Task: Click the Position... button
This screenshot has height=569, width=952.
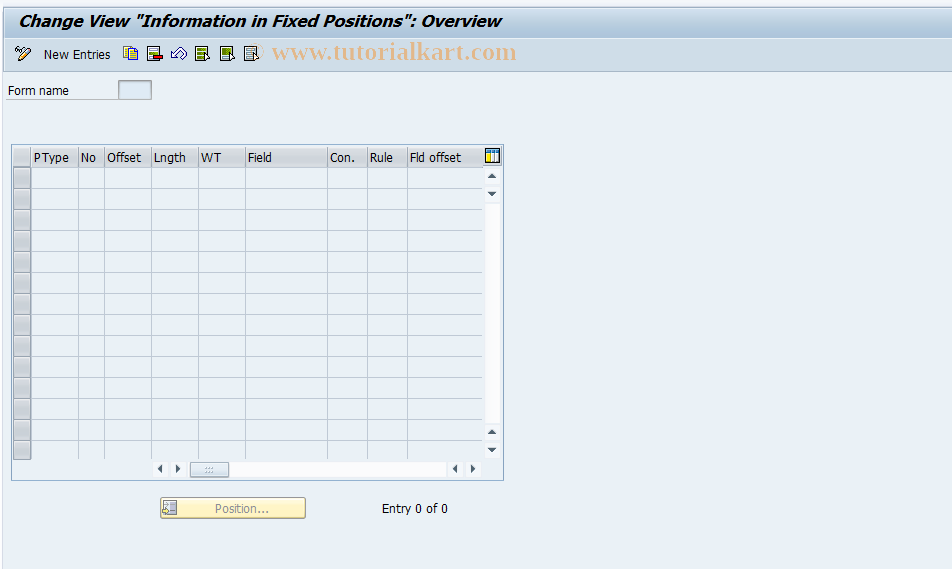Action: (x=233, y=508)
